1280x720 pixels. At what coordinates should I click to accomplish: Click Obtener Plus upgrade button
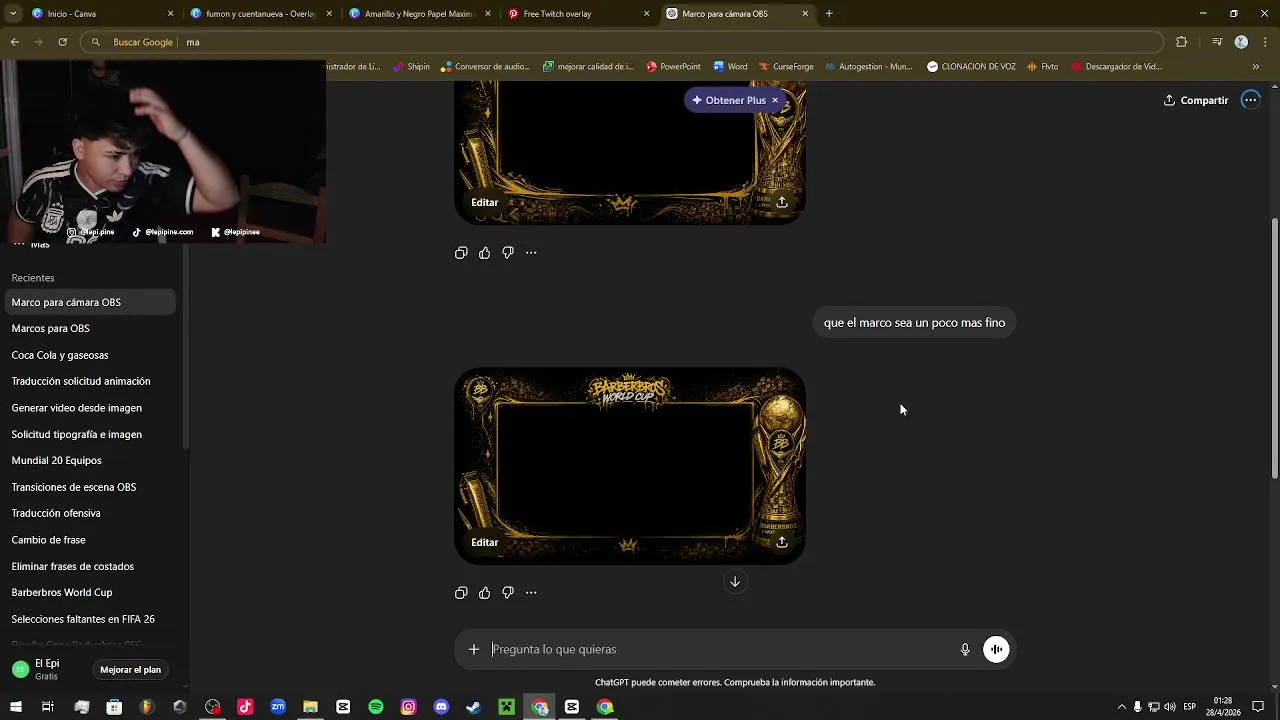click(728, 100)
